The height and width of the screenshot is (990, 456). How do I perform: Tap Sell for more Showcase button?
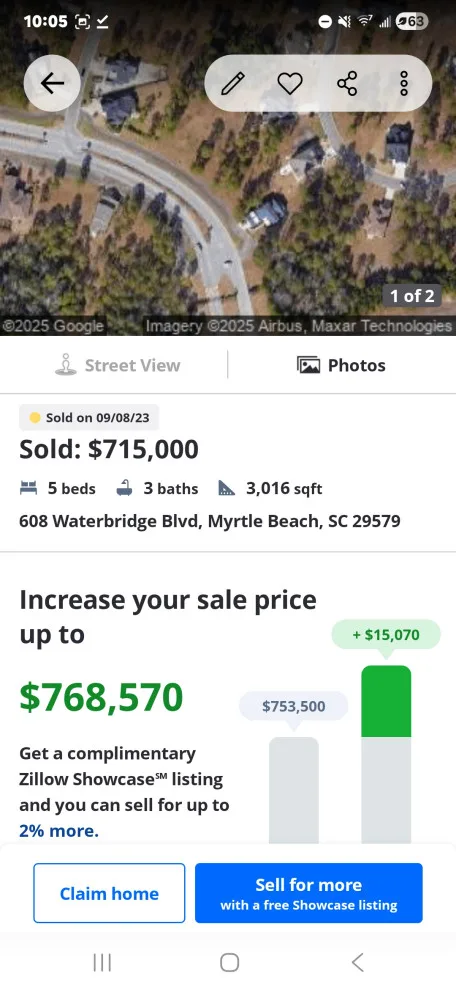(309, 893)
